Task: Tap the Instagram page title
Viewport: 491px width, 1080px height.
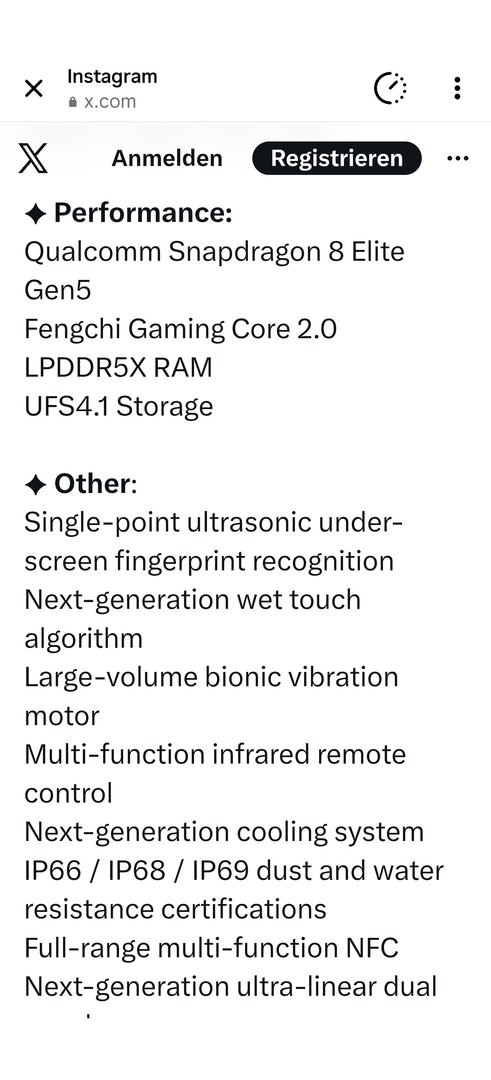Action: coord(112,76)
